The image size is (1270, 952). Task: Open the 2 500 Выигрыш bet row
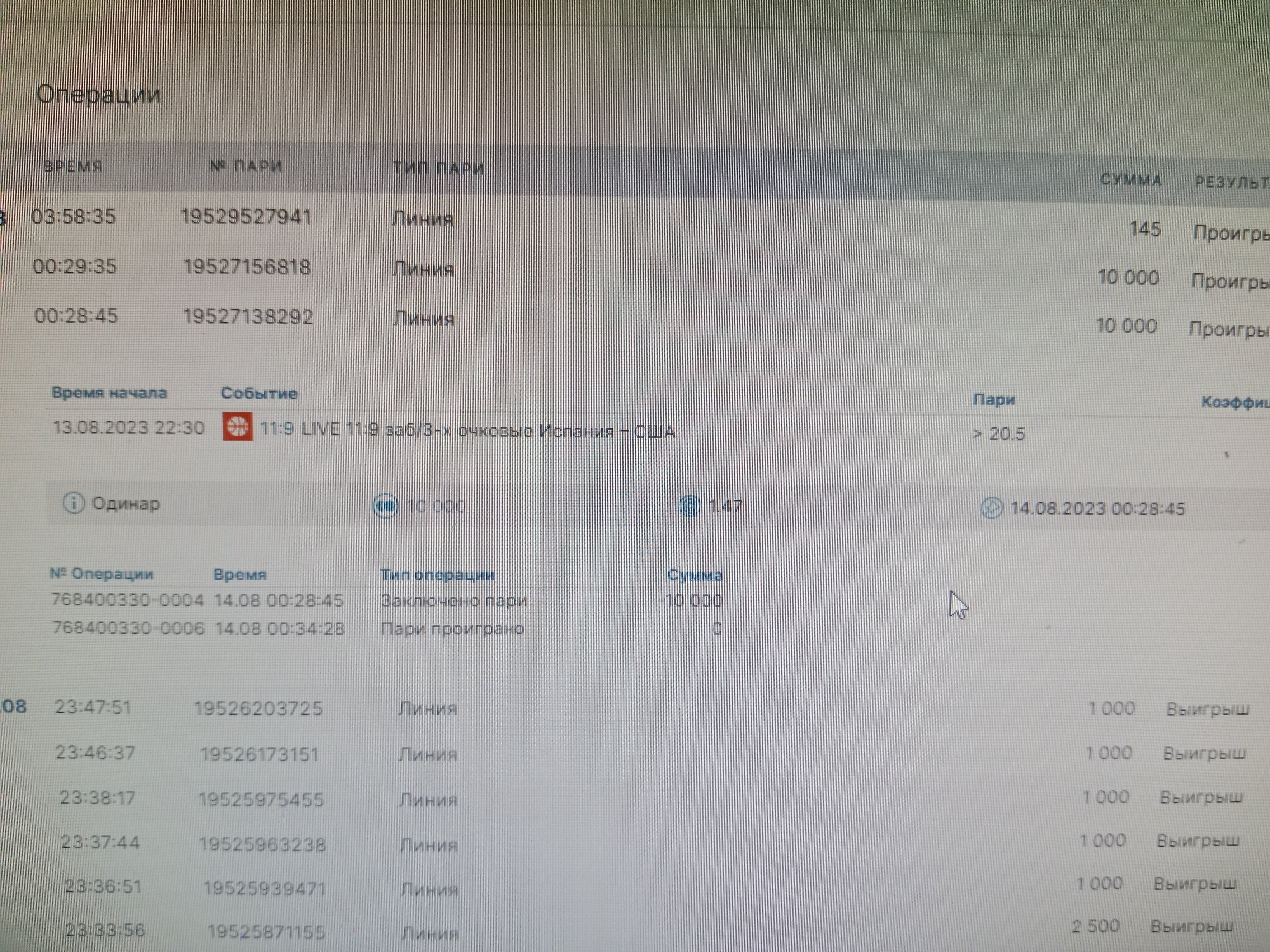tap(1095, 926)
